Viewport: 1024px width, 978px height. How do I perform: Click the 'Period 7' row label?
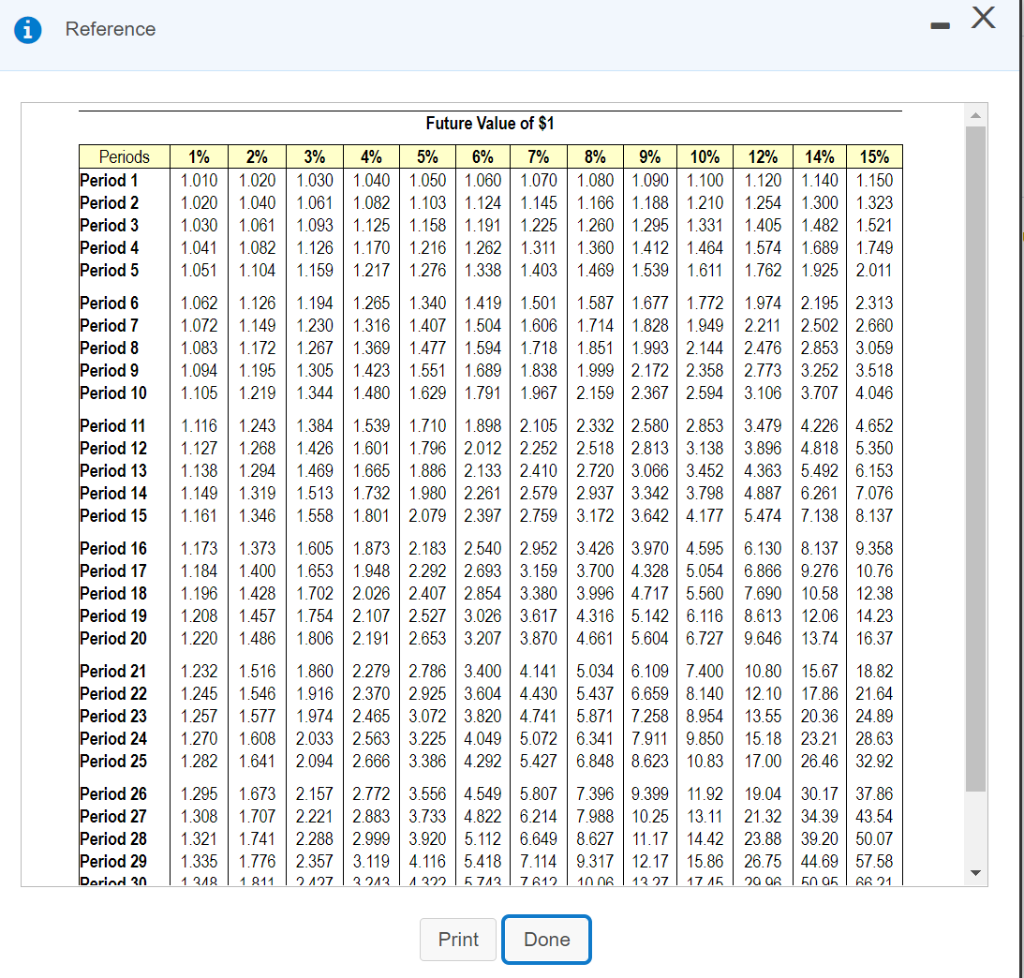pyautogui.click(x=108, y=325)
